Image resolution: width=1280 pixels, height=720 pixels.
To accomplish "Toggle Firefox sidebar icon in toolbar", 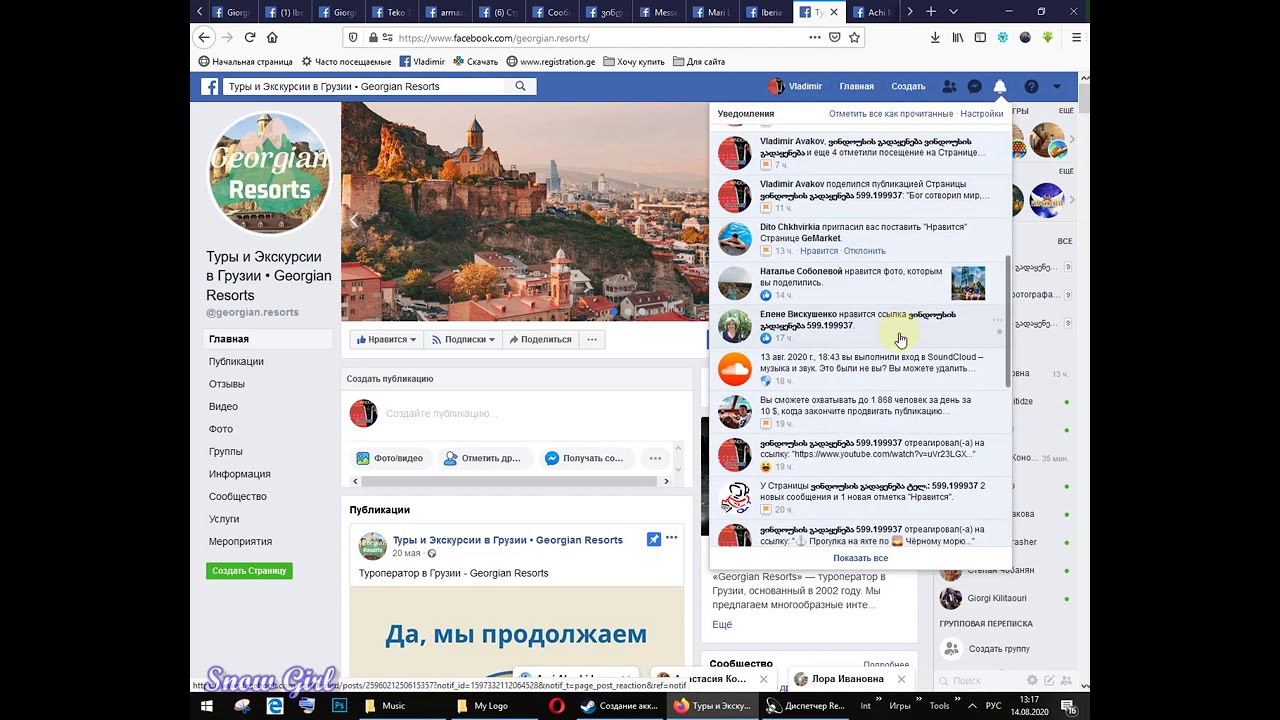I will (x=980, y=38).
